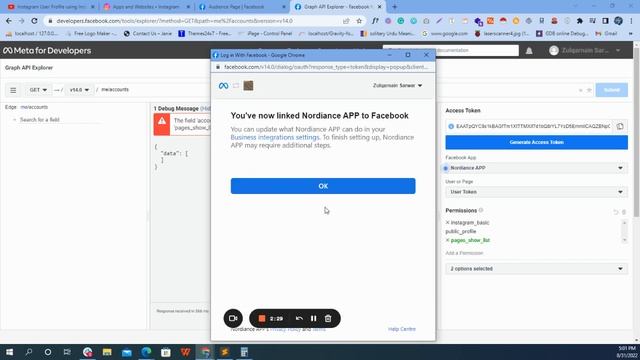The image size is (640, 360).
Task: Open the GET method dropdown
Action: (38, 90)
